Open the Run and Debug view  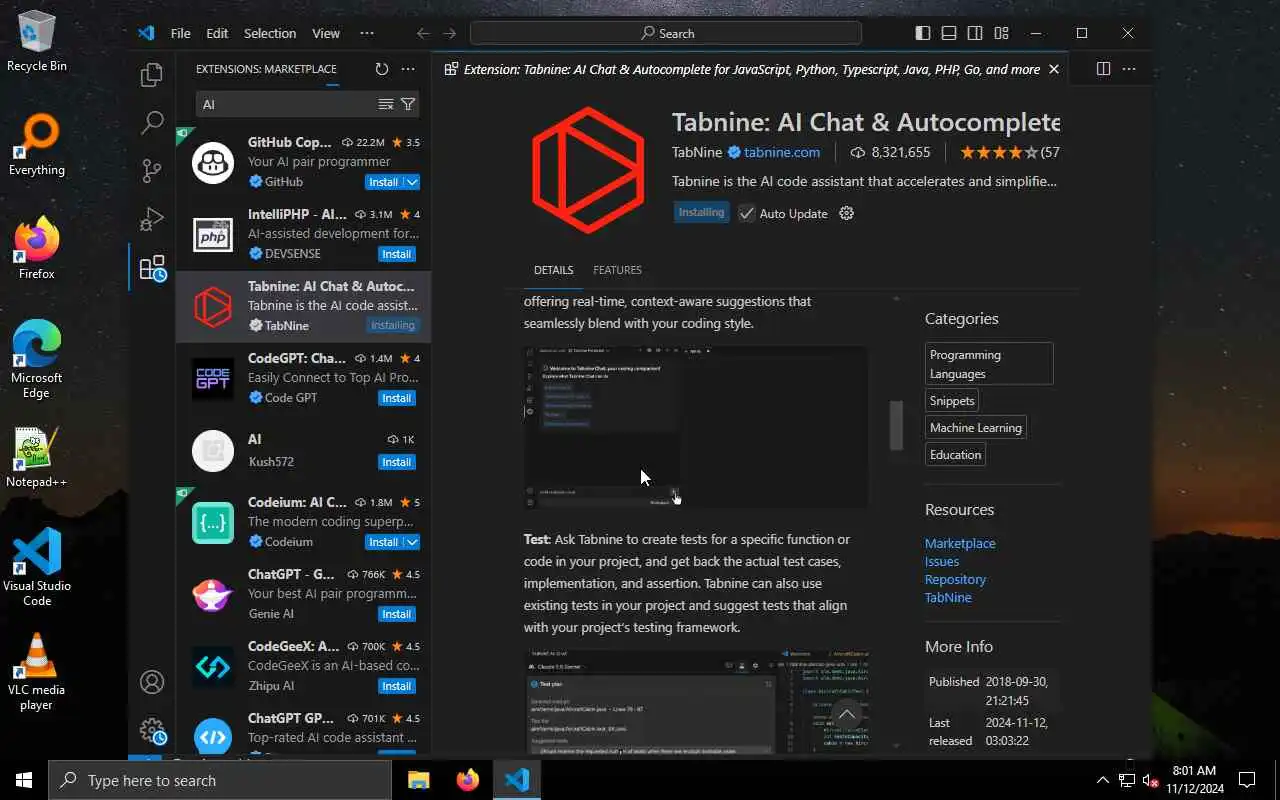point(152,219)
